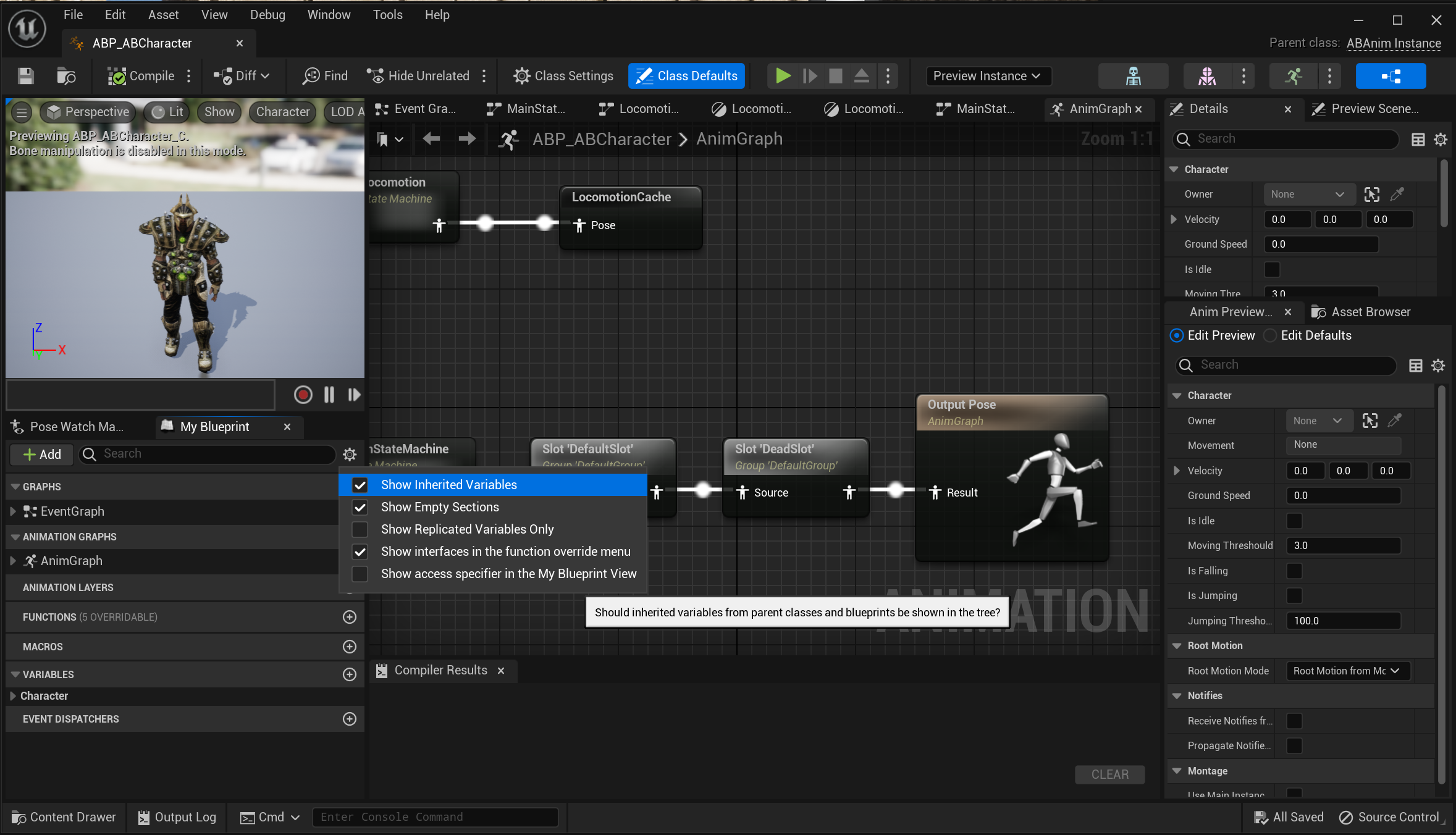Screen dimensions: 1456x835
Task: Toggle Is Falling checkbox in Anim Preview
Action: point(1294,571)
